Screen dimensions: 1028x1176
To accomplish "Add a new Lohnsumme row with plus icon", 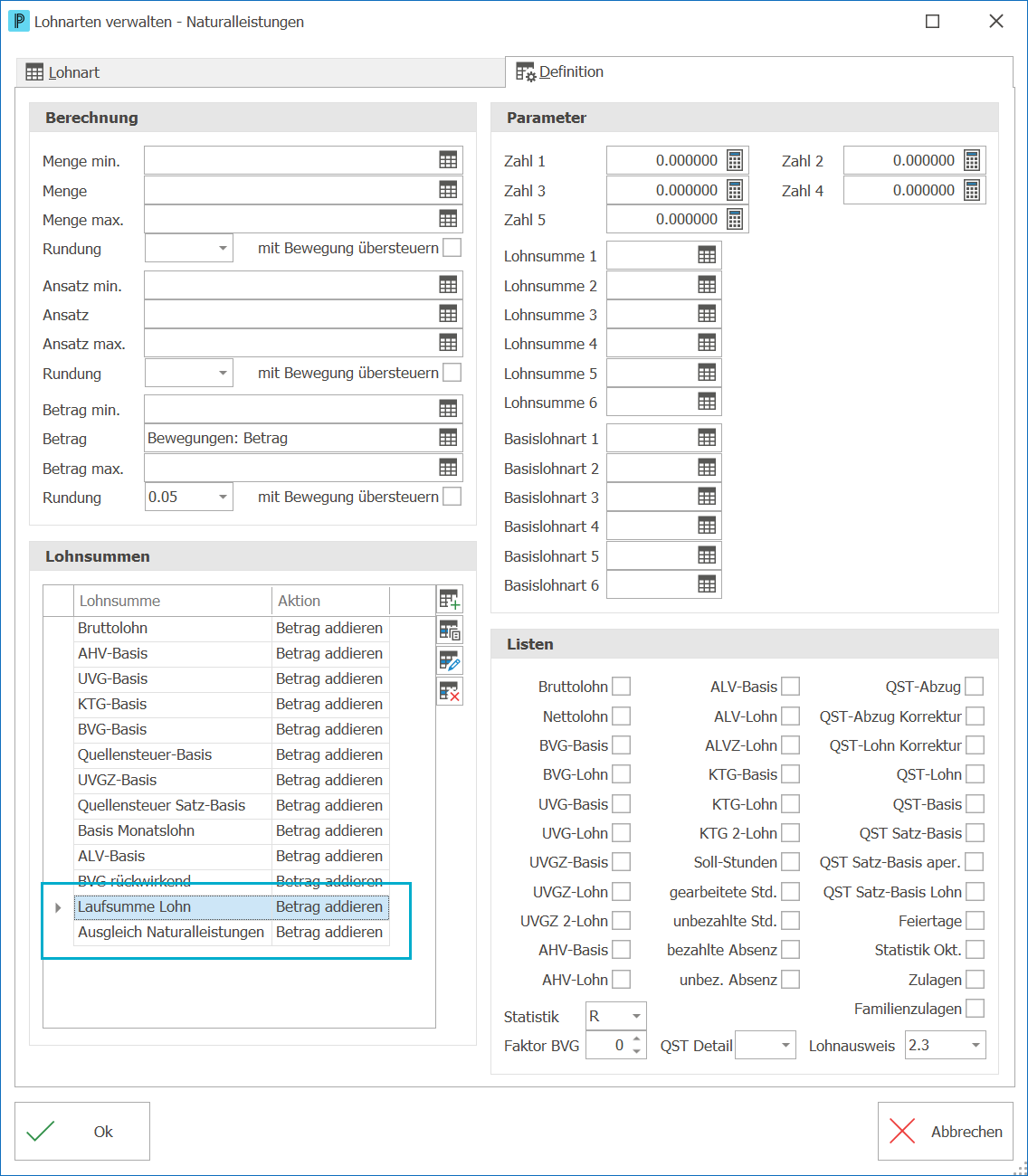I will click(450, 599).
